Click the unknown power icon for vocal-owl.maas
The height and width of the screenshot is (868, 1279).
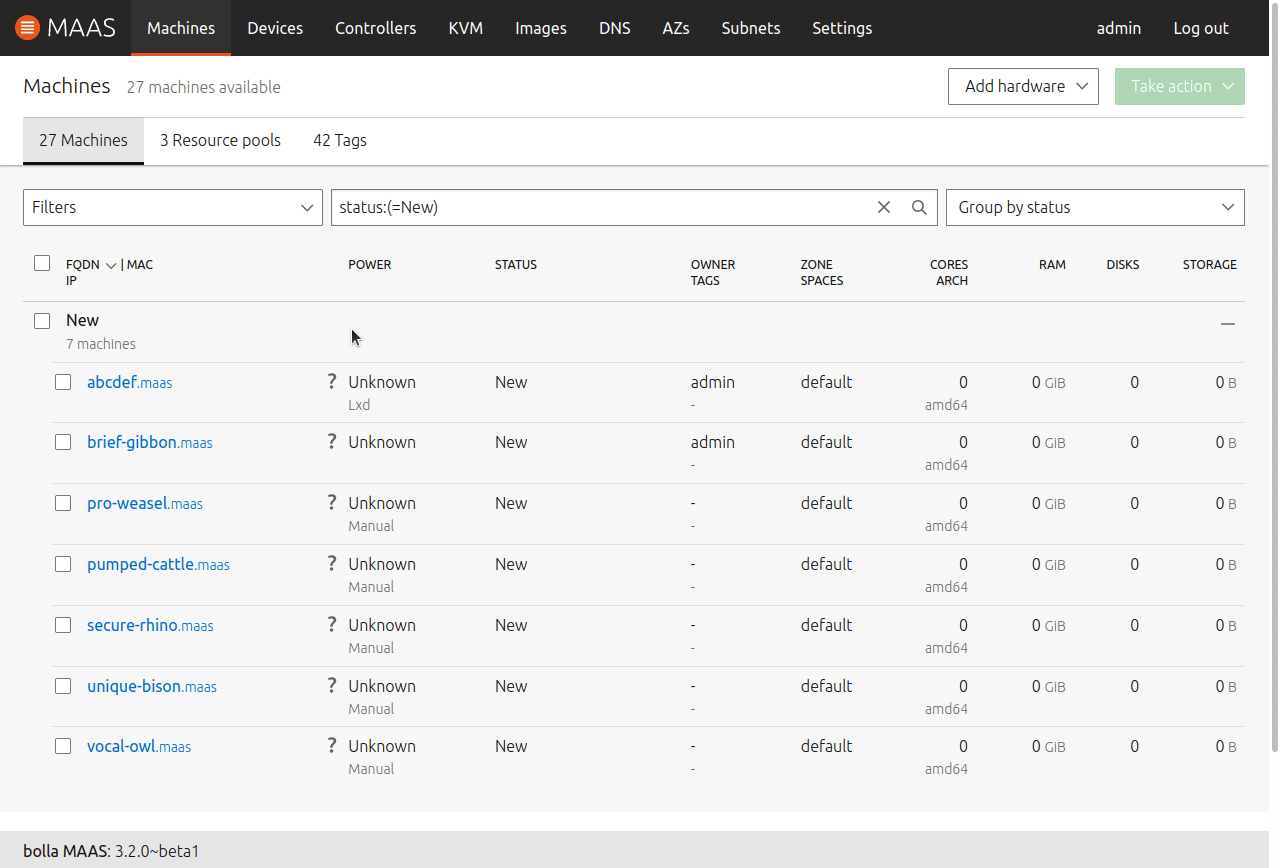click(x=332, y=745)
